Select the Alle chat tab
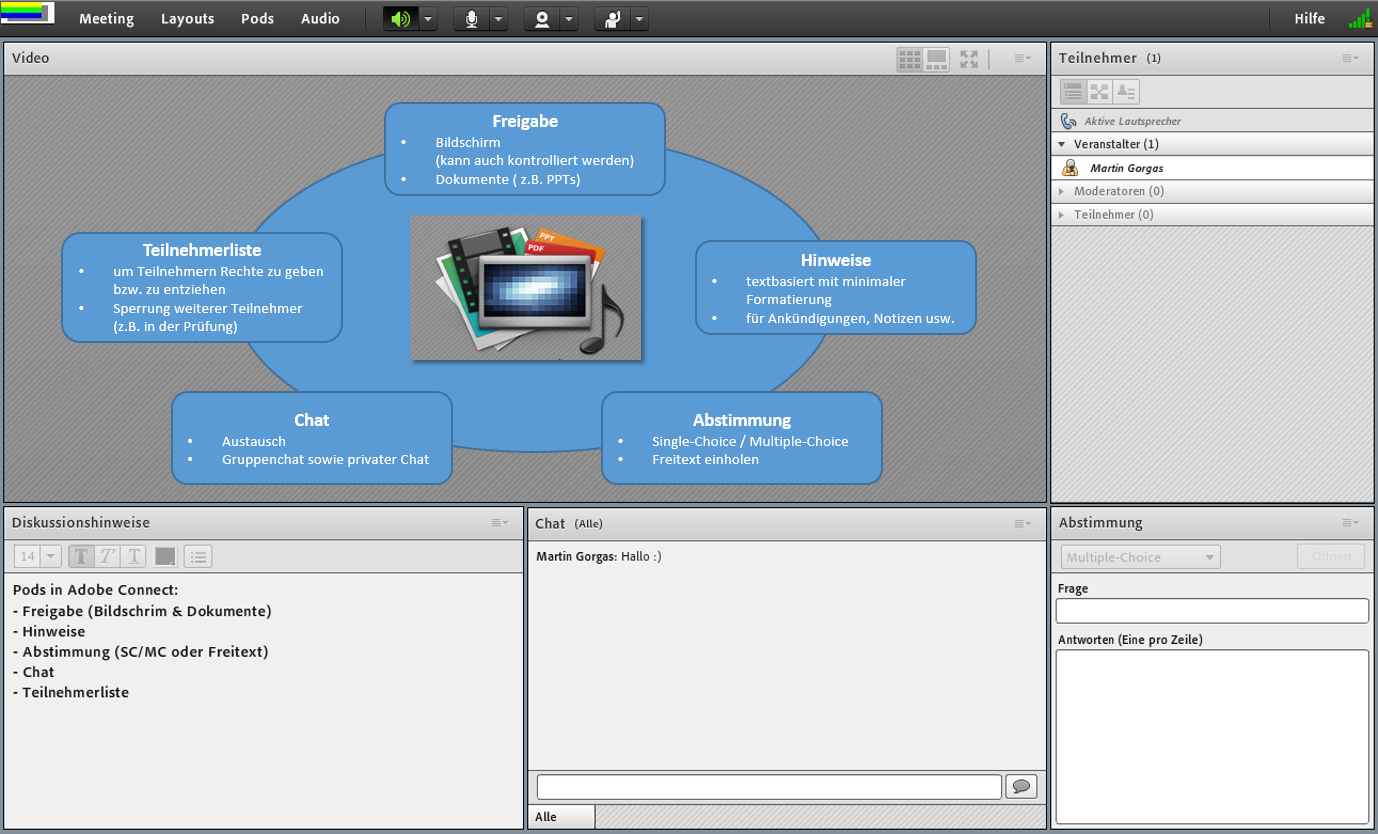Screen dimensions: 1378x834 (x=561, y=817)
